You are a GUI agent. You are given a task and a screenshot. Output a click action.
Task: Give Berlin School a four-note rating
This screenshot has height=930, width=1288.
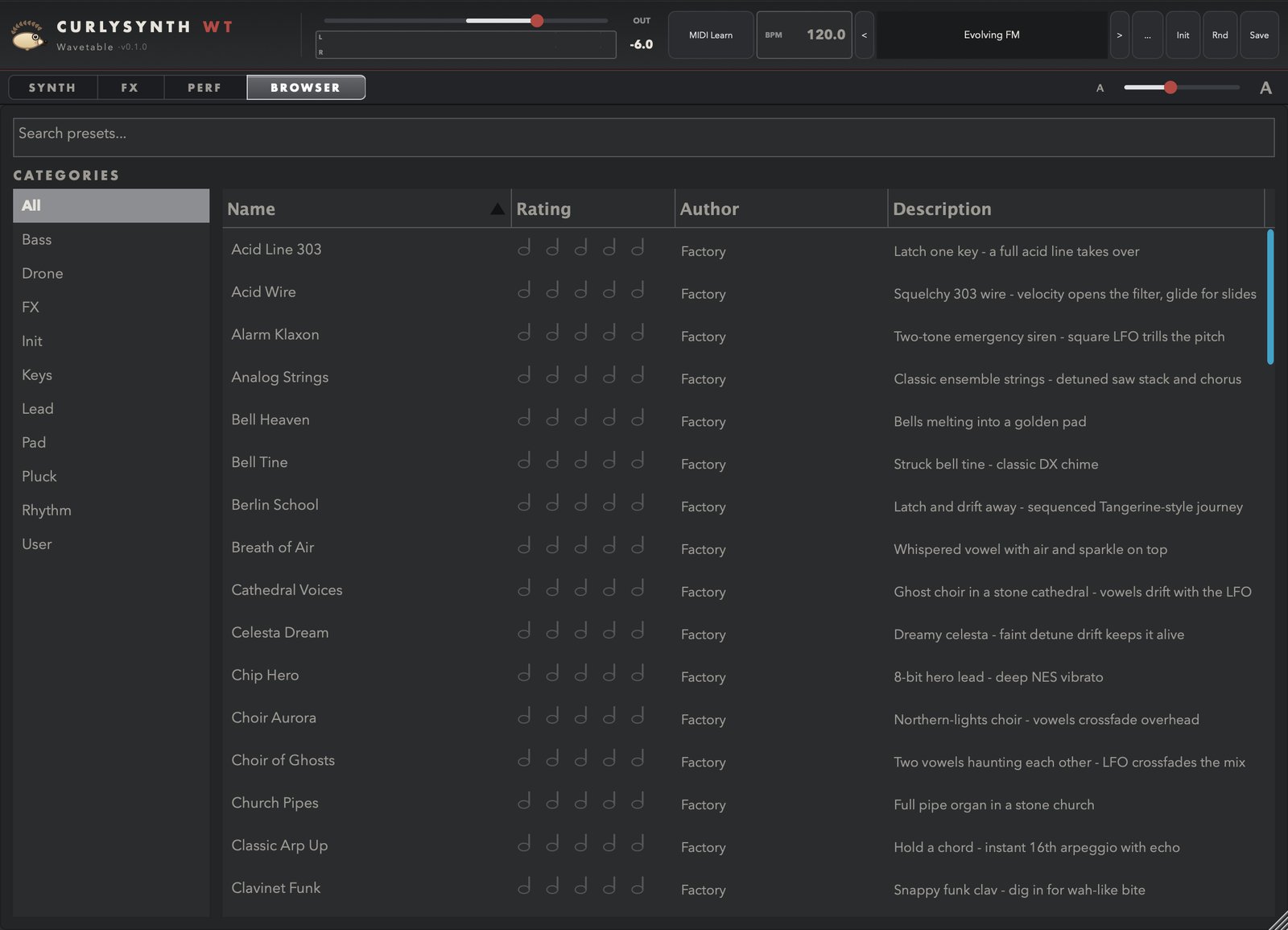(609, 503)
